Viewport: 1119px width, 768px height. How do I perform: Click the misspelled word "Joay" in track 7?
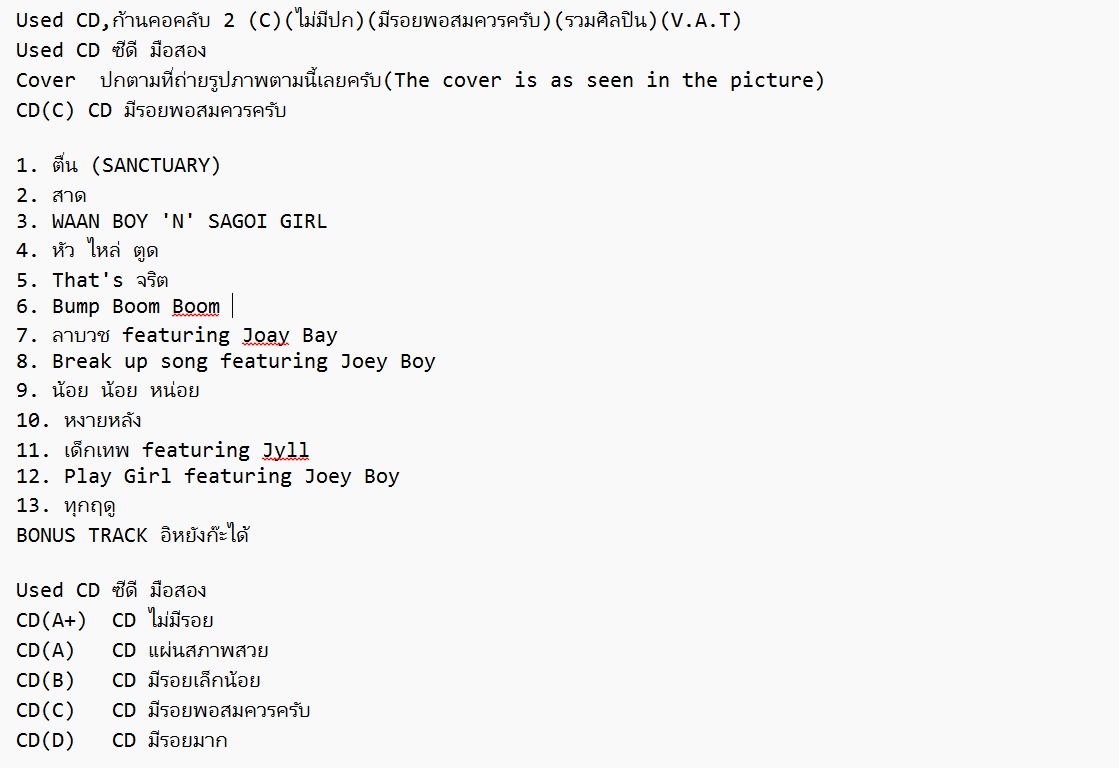pyautogui.click(x=266, y=335)
